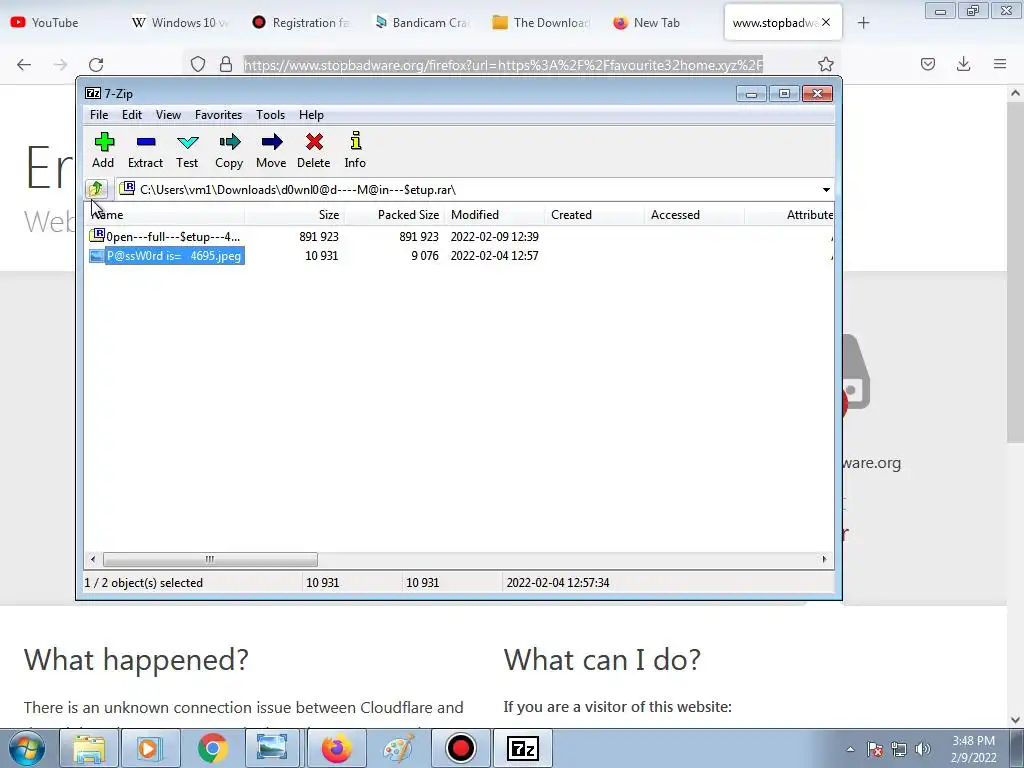Bookmark this page with the star
Viewport: 1024px width, 768px height.
[825, 64]
